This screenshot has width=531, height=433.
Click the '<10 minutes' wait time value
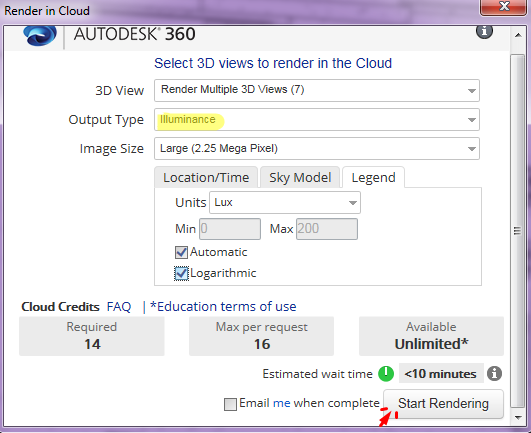click(x=441, y=374)
